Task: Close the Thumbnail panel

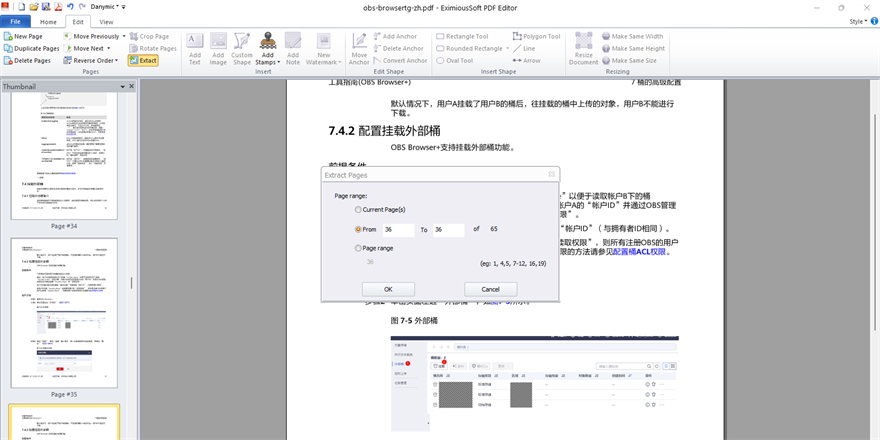Action: pyautogui.click(x=132, y=86)
